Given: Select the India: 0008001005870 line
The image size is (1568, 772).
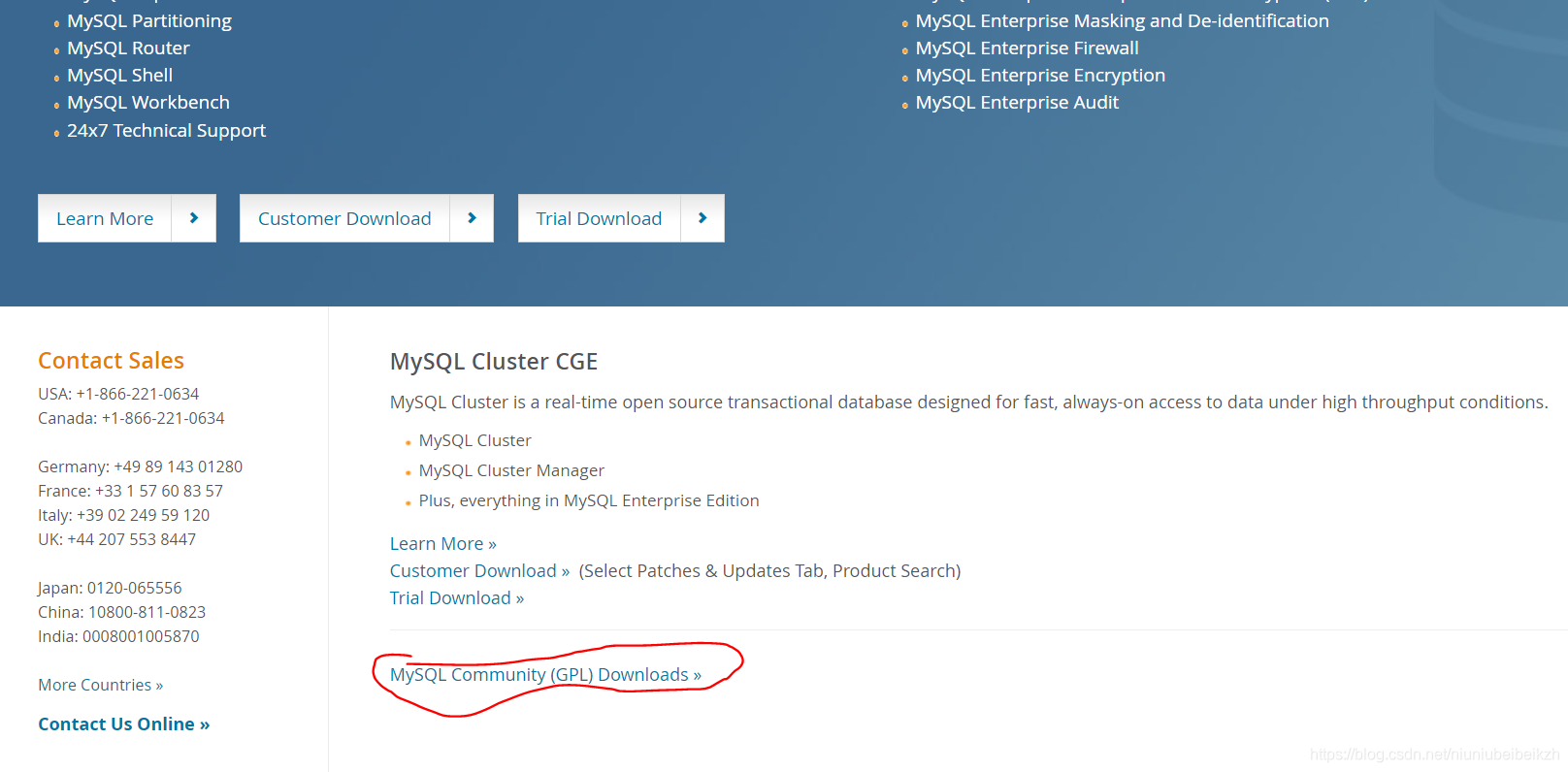Looking at the screenshot, I should (x=118, y=636).
